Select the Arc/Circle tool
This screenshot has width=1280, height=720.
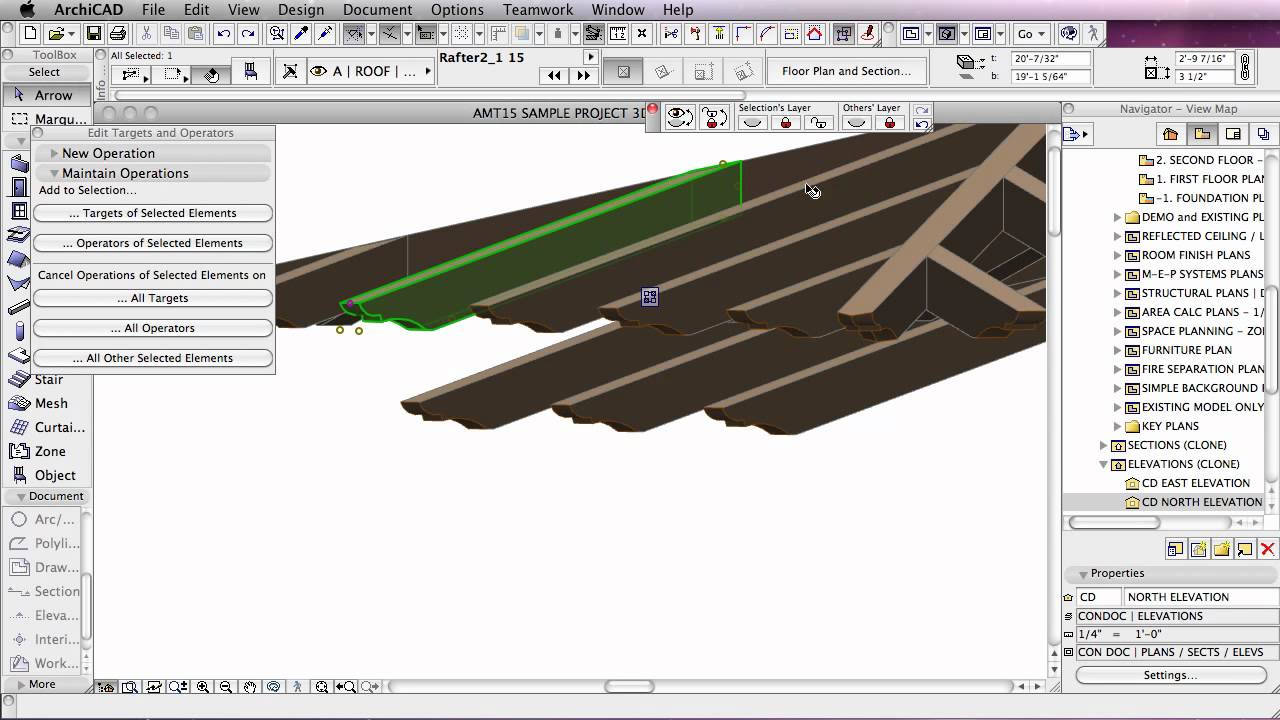tap(44, 519)
